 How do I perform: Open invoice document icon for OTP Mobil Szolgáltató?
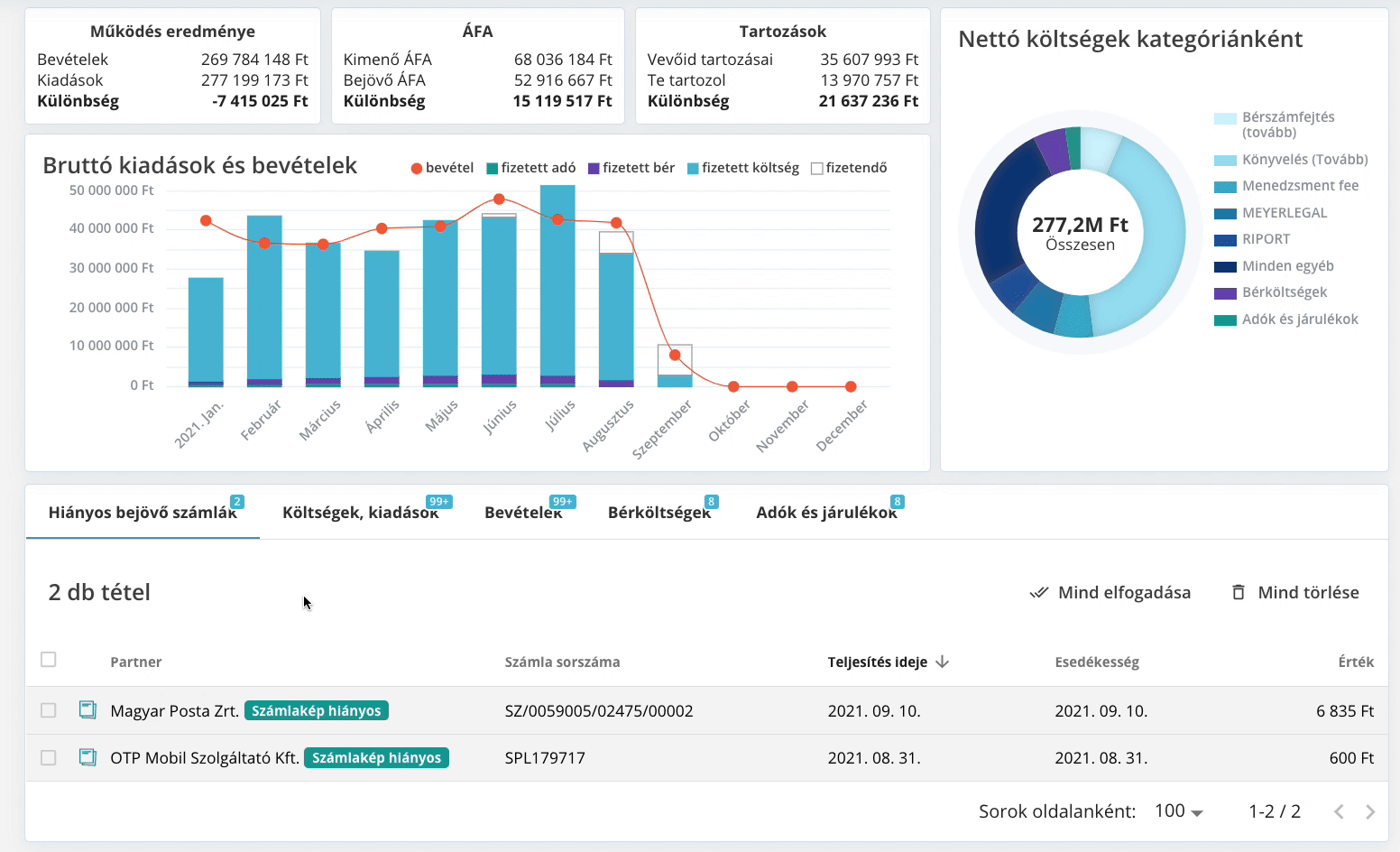coord(87,757)
